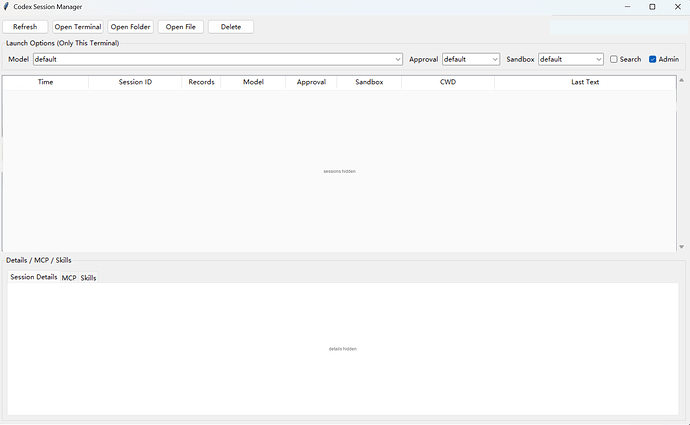Open the Approval dropdown
The width and height of the screenshot is (690, 425).
click(471, 59)
